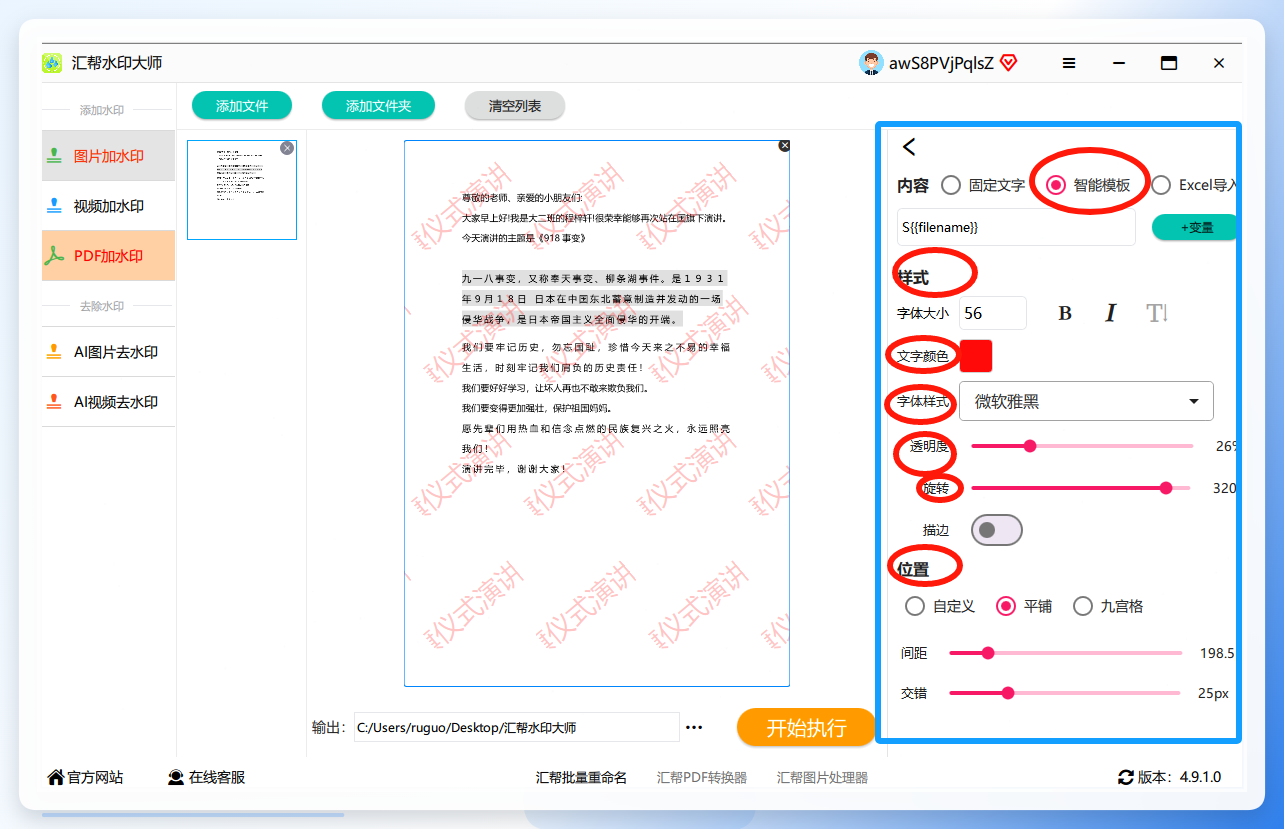Click the back arrow in settings panel
Viewport: 1284px width, 829px height.
909,147
